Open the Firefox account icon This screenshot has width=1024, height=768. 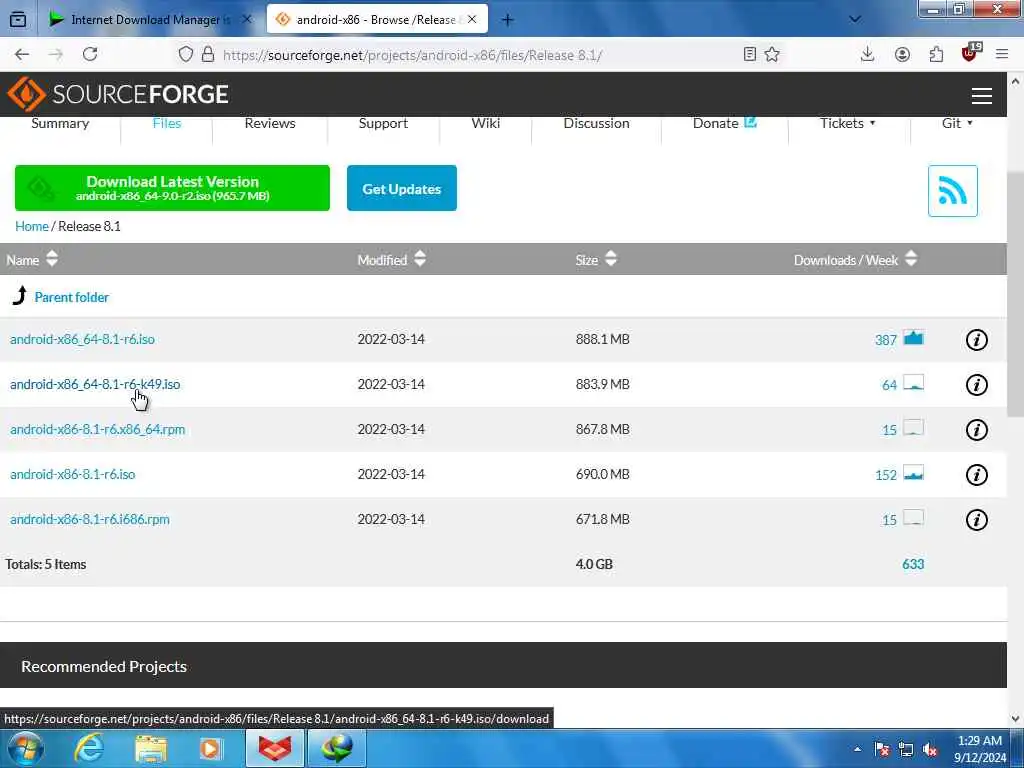click(902, 54)
